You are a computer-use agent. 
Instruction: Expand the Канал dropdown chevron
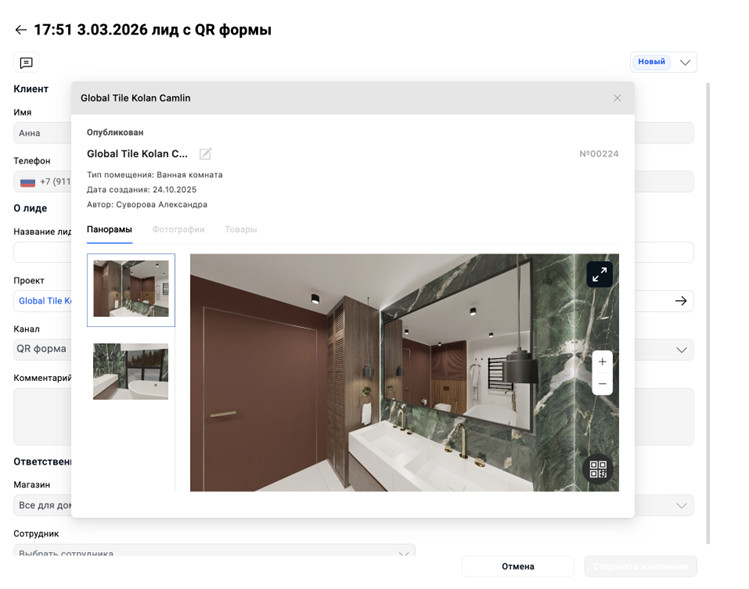click(682, 350)
